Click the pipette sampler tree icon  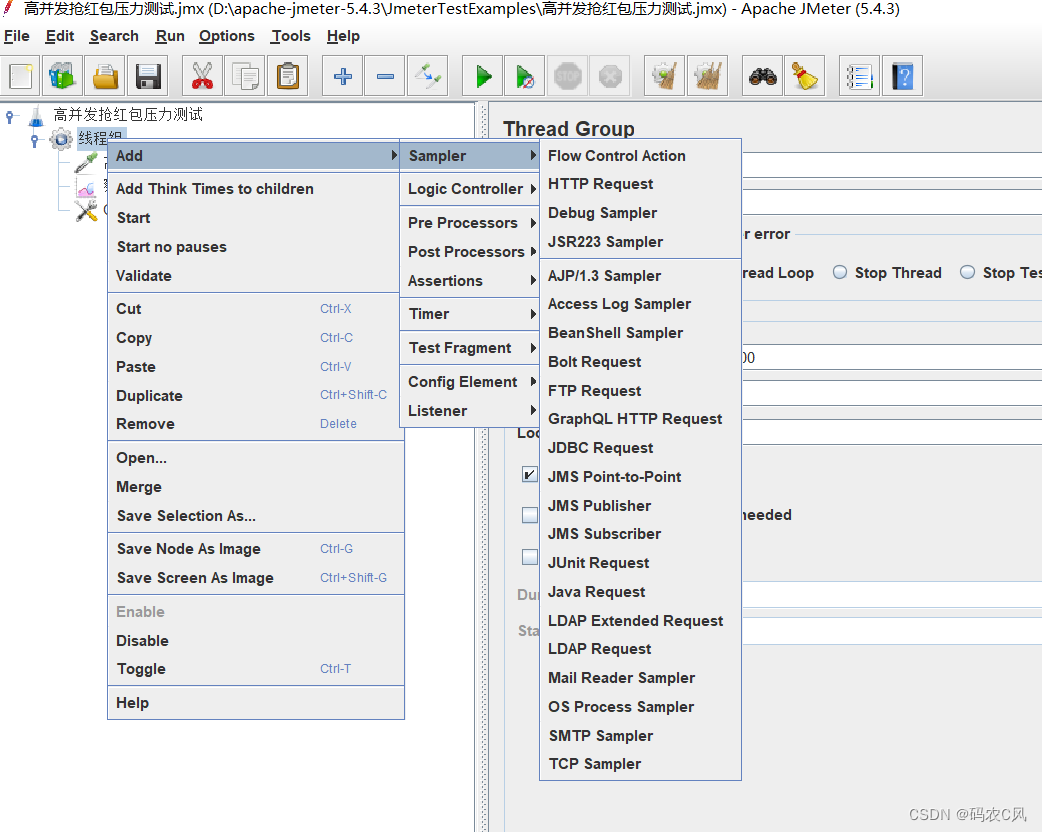86,162
